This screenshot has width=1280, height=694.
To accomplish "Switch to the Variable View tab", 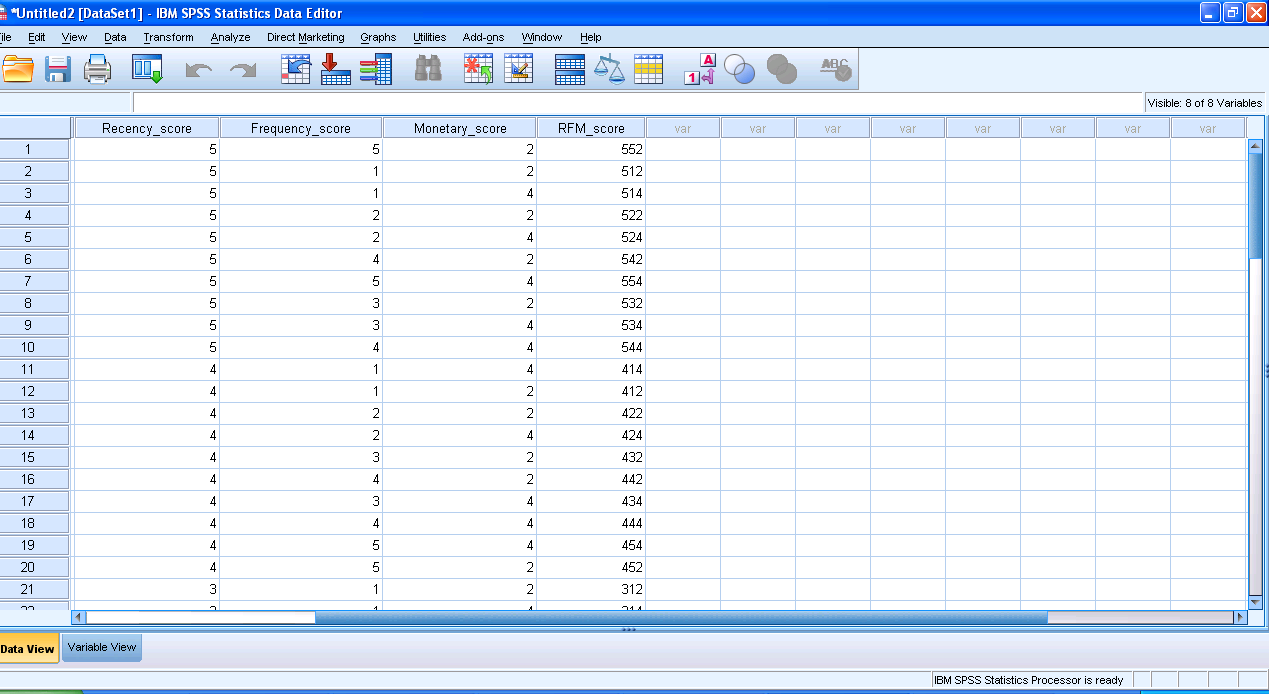I will pos(102,647).
